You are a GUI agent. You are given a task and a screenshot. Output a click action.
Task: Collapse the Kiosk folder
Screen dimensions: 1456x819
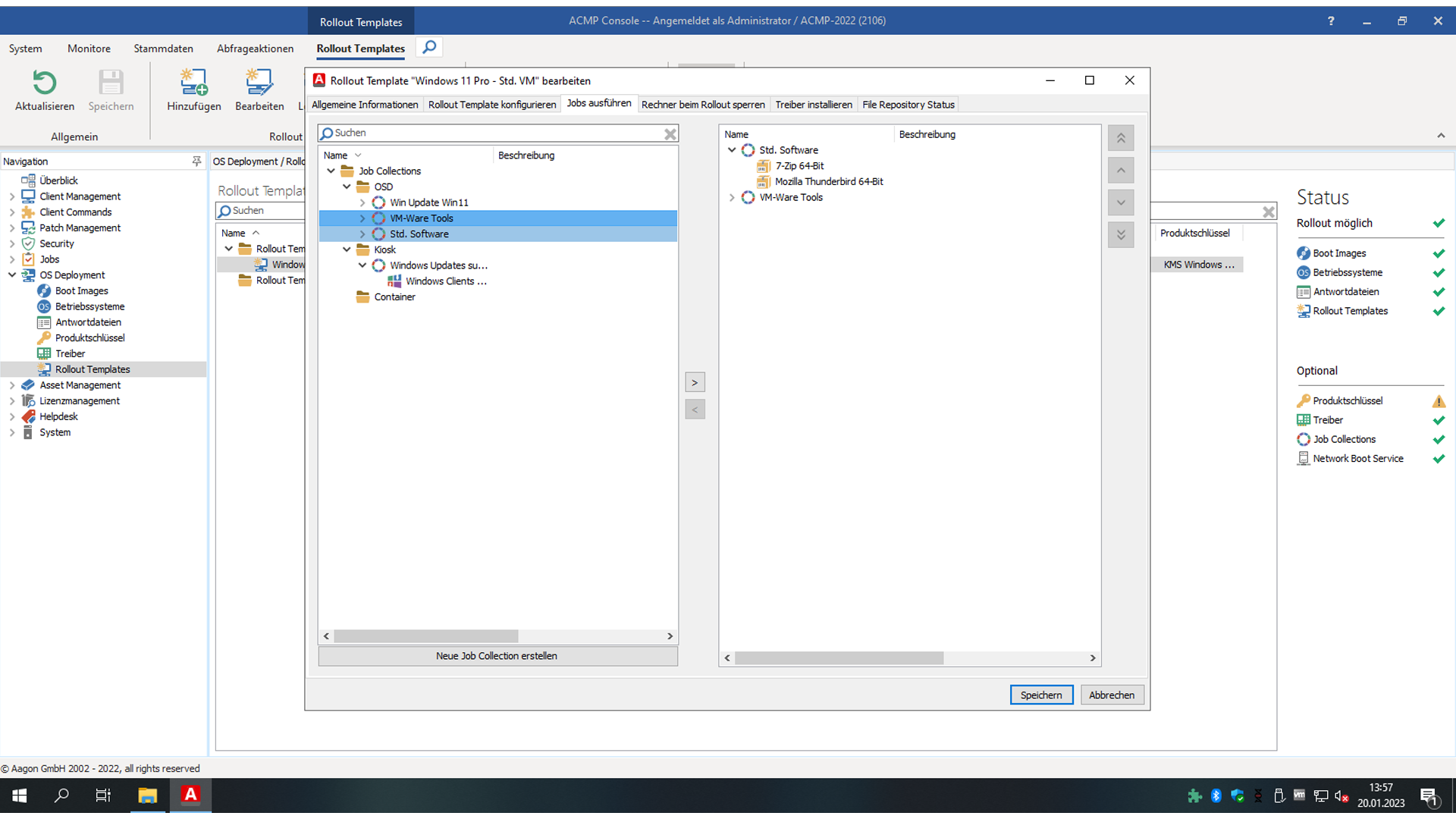coord(347,249)
